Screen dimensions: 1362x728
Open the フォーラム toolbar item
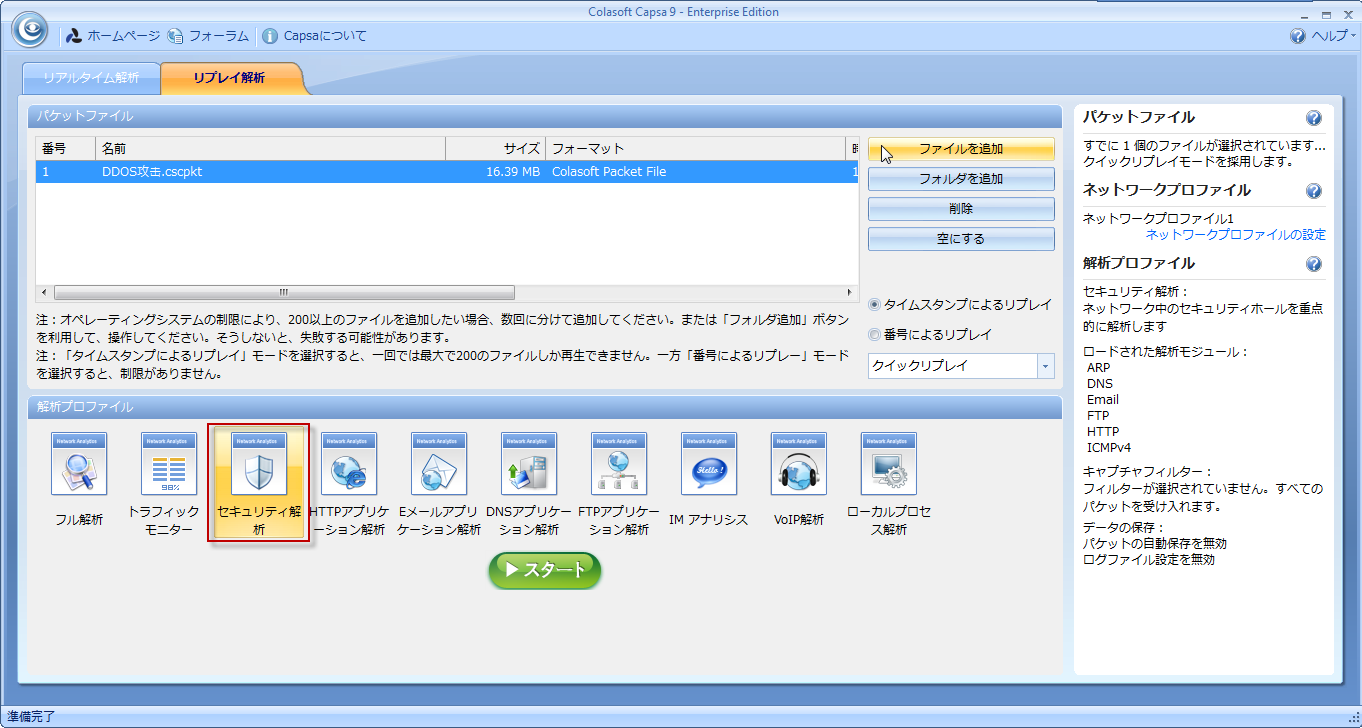pyautogui.click(x=209, y=36)
